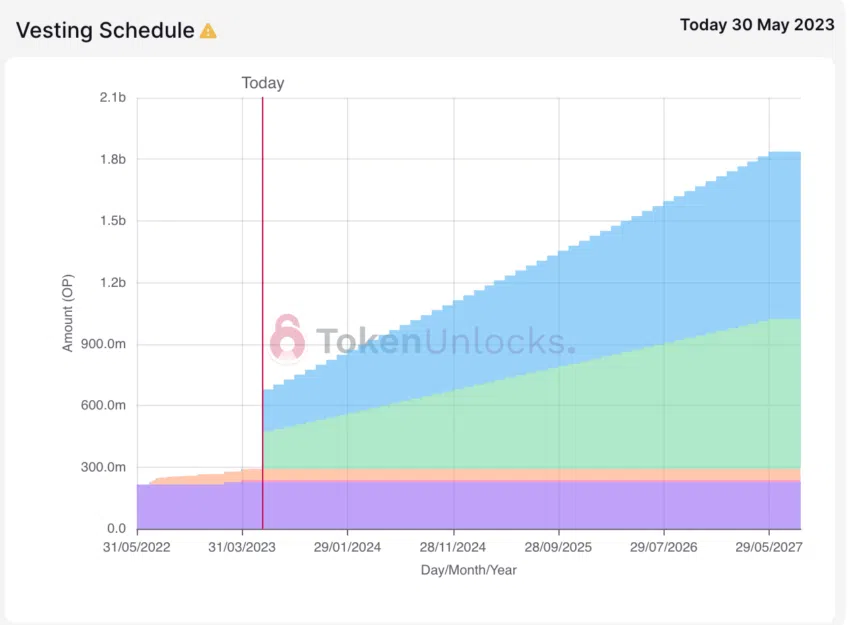Click the blue area of the chart
Image resolution: width=850 pixels, height=625 pixels.
click(x=600, y=300)
